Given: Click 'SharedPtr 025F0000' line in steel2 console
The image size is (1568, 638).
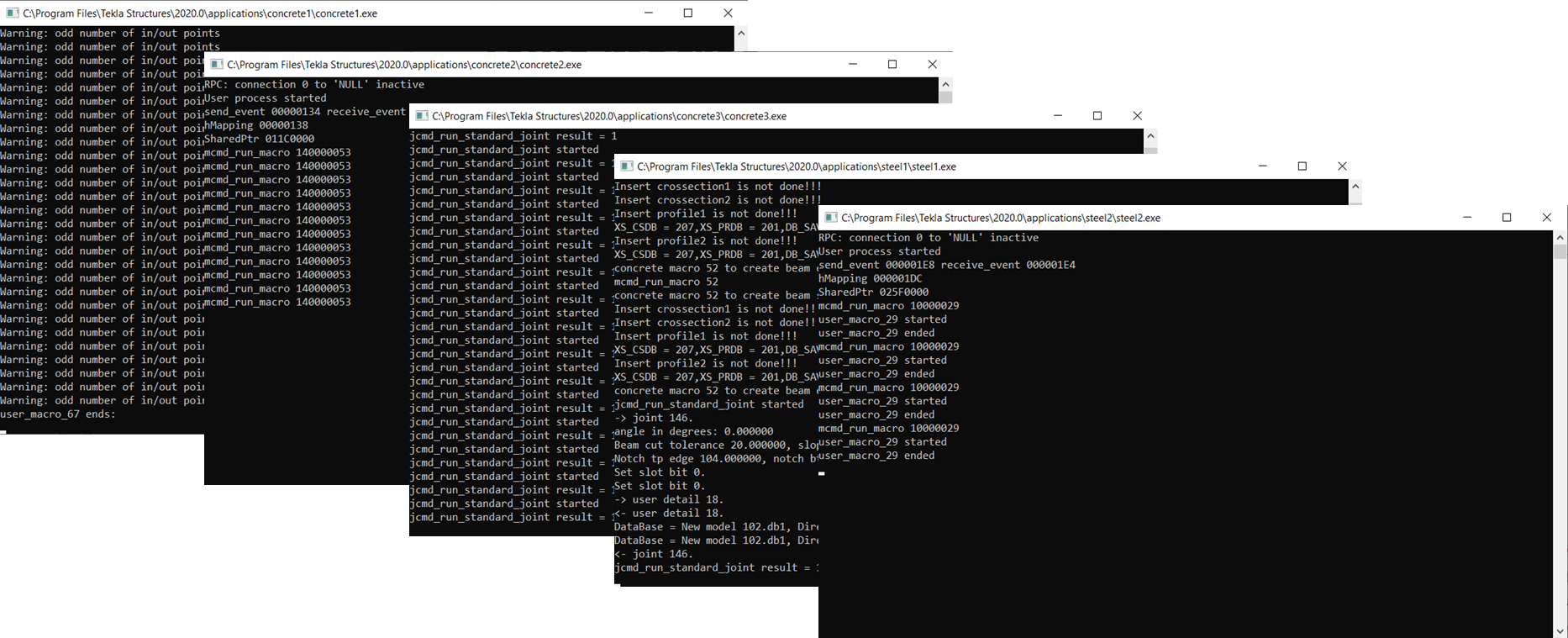Looking at the screenshot, I should [874, 293].
